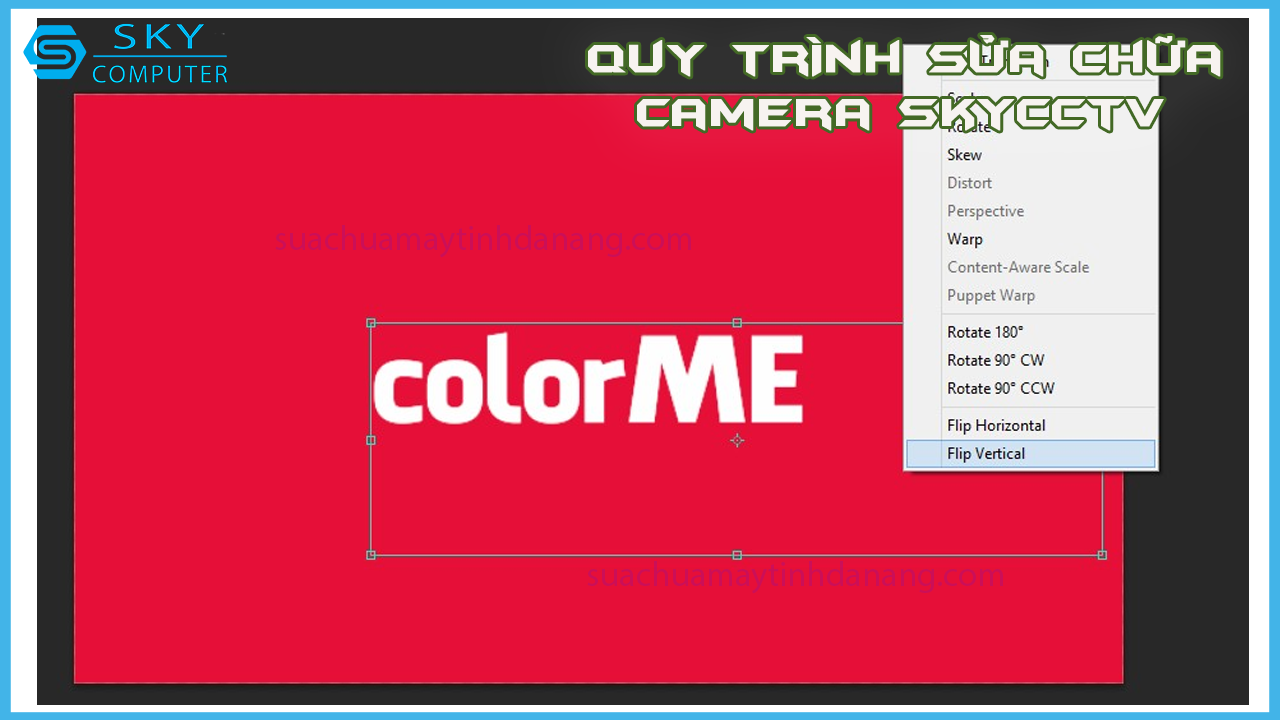Click the white colorME text on canvas
This screenshot has height=720, width=1280.
(588, 382)
